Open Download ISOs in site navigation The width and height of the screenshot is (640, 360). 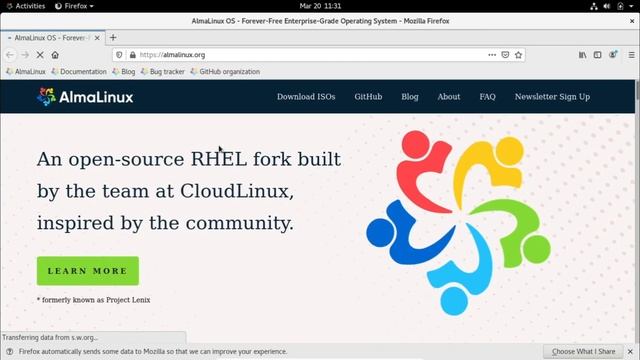[306, 97]
